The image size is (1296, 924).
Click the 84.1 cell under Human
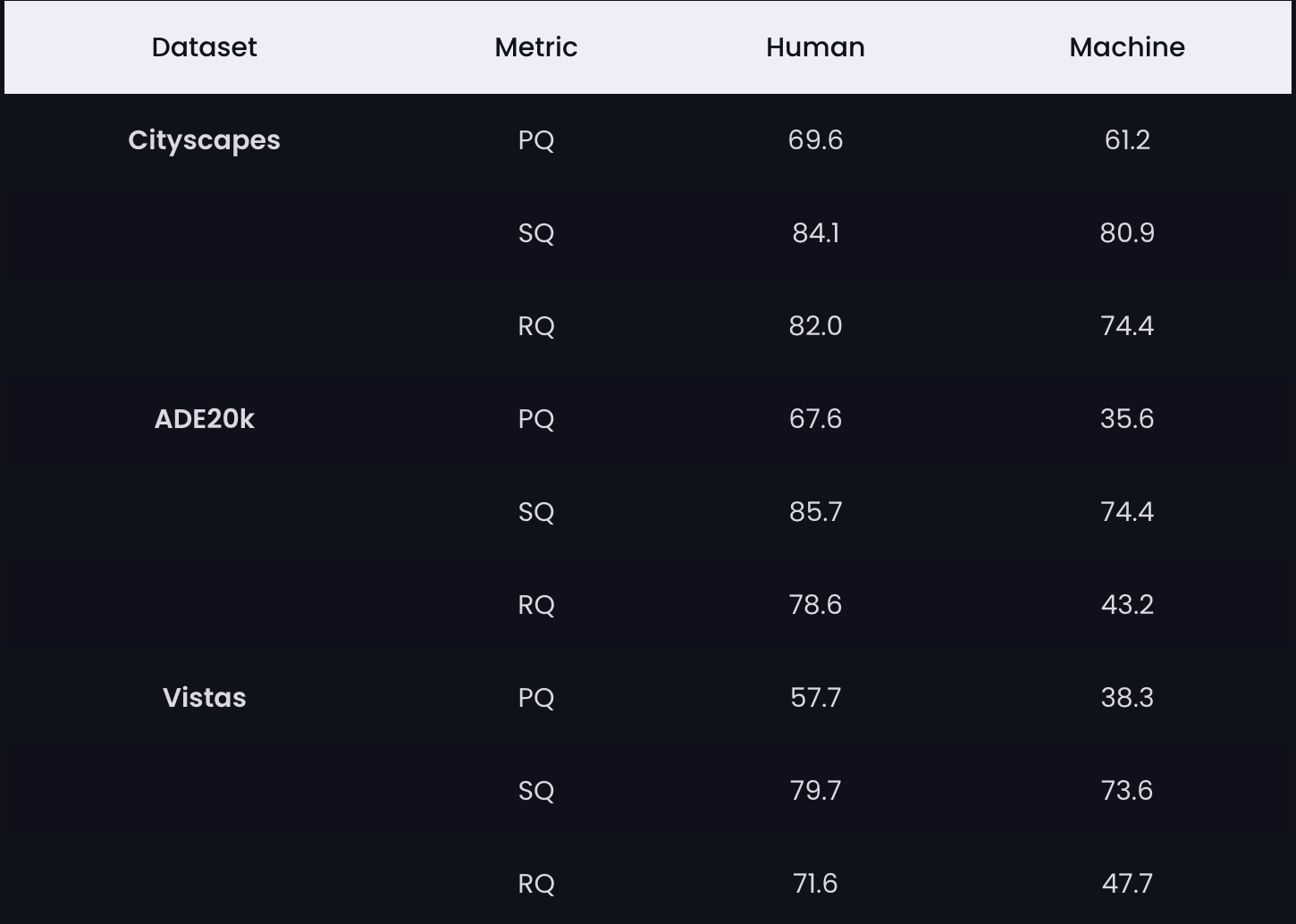[814, 232]
